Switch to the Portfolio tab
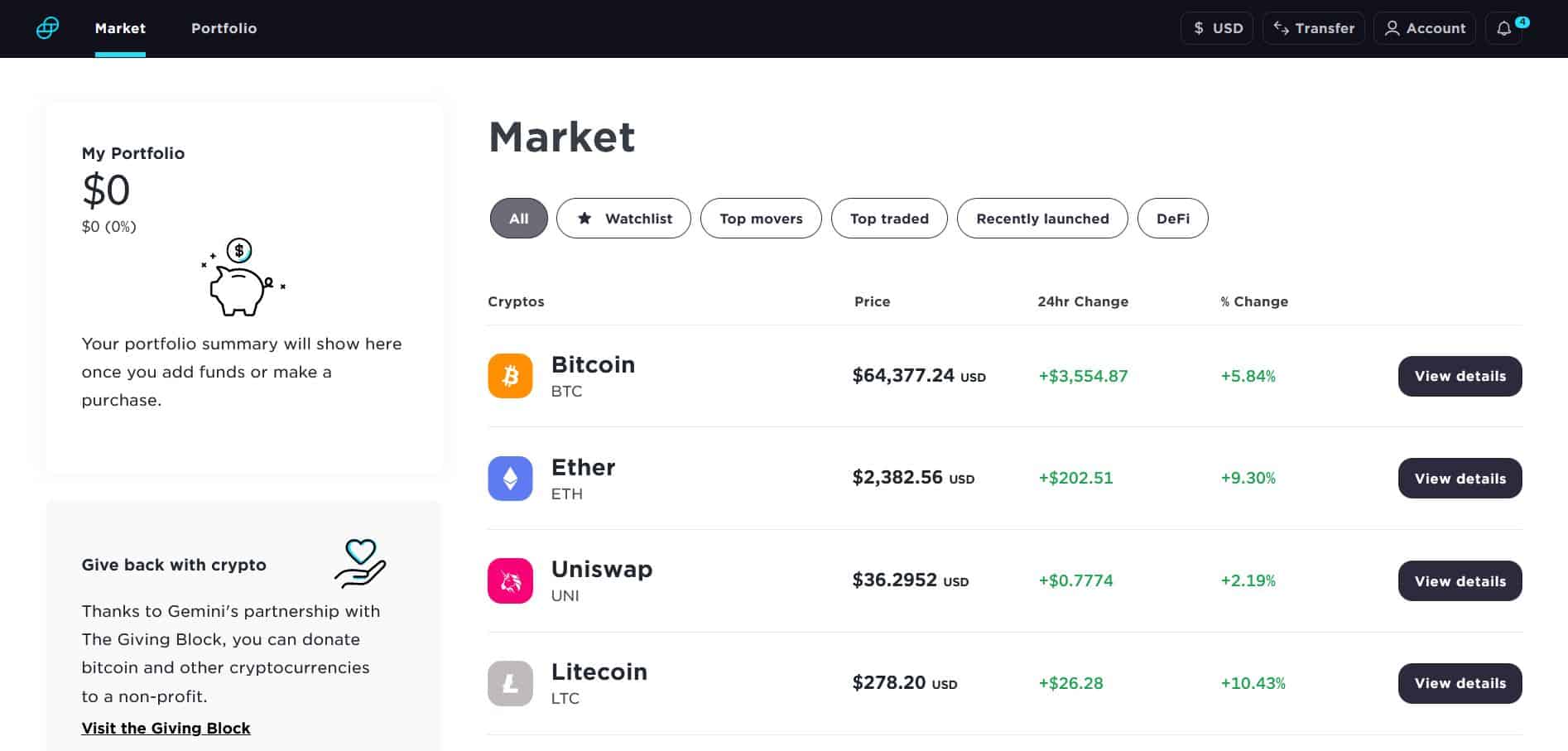1568x751 pixels. [x=224, y=28]
